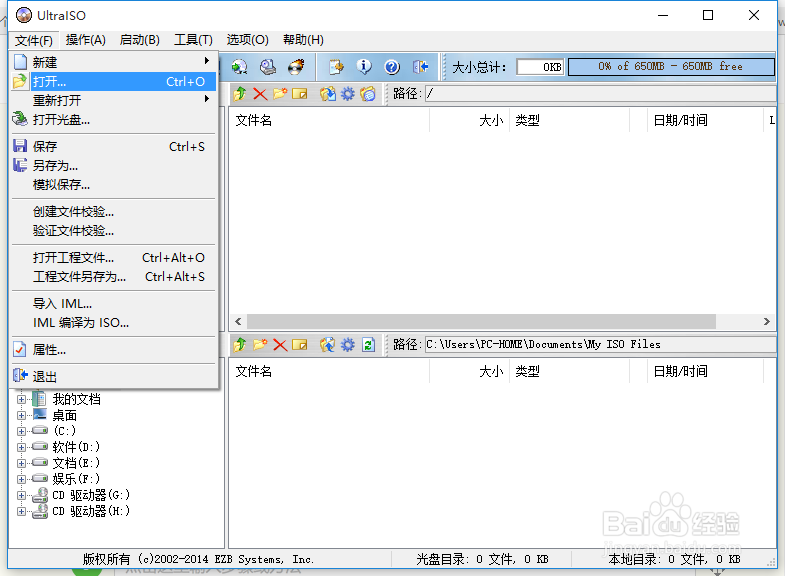Select 验证文件校验... menu entry
This screenshot has width=785, height=576.
(x=114, y=231)
